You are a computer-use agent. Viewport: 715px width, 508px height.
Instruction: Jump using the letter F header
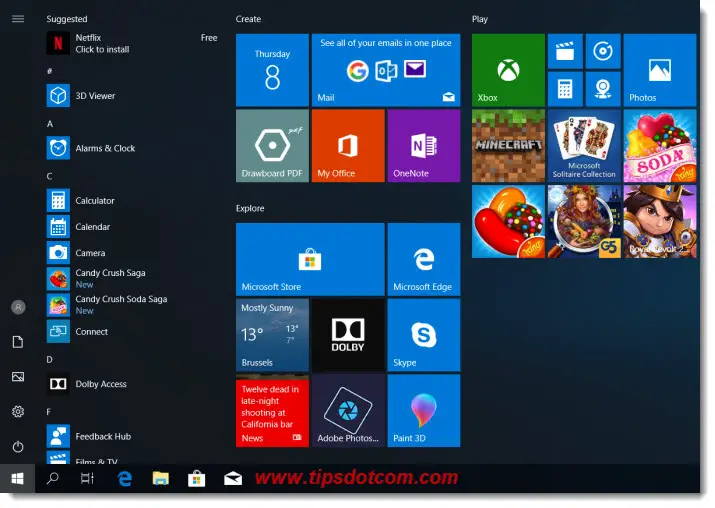(48, 412)
